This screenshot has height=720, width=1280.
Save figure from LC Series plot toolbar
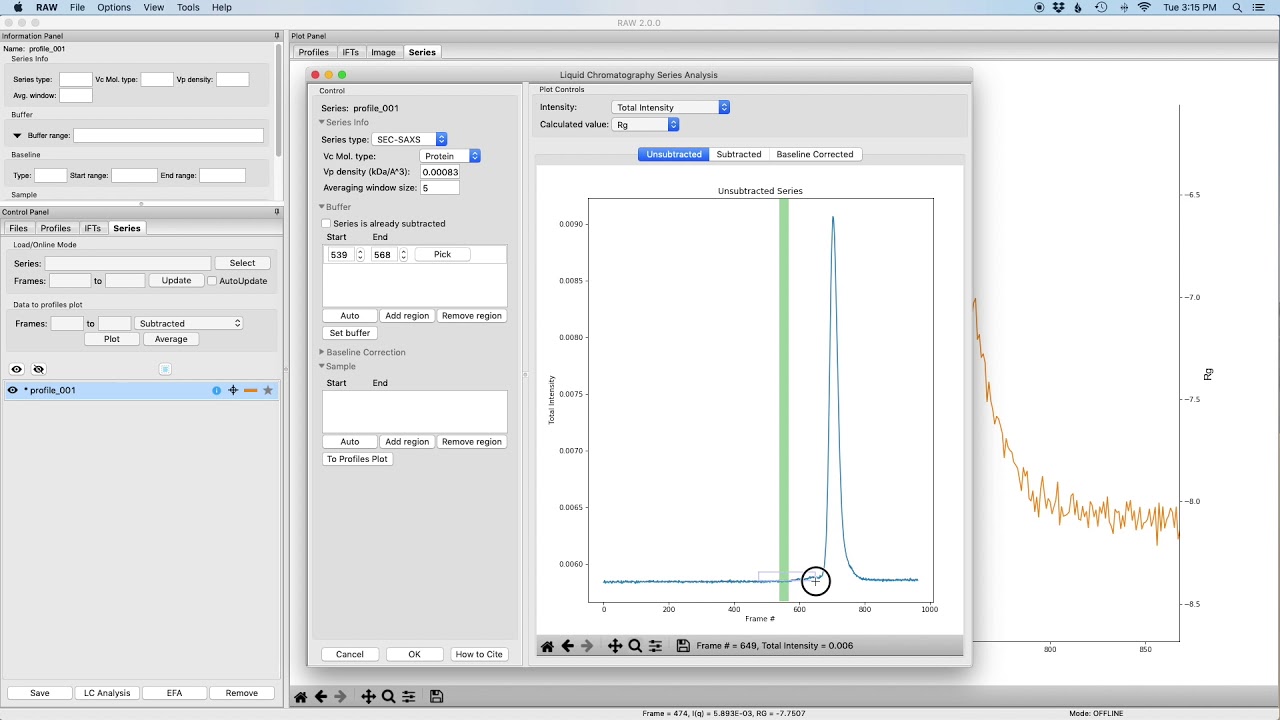[x=683, y=646]
